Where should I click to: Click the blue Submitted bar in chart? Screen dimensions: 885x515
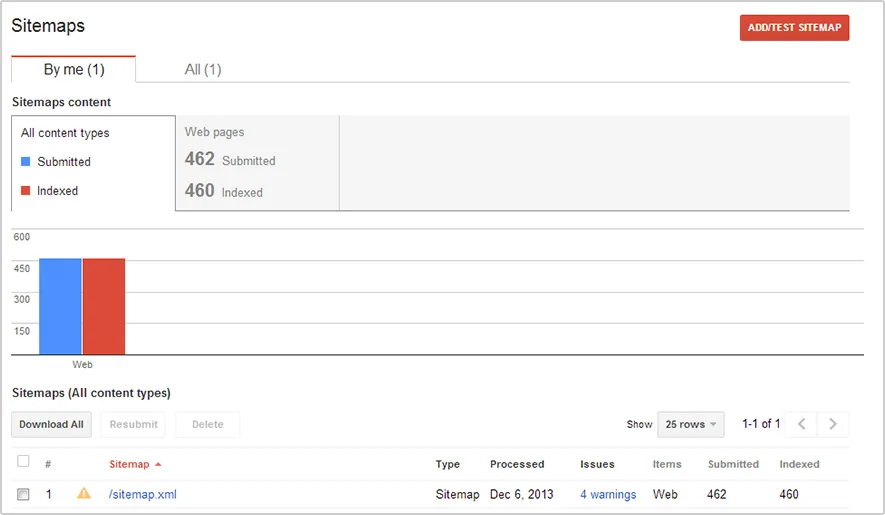tap(60, 306)
